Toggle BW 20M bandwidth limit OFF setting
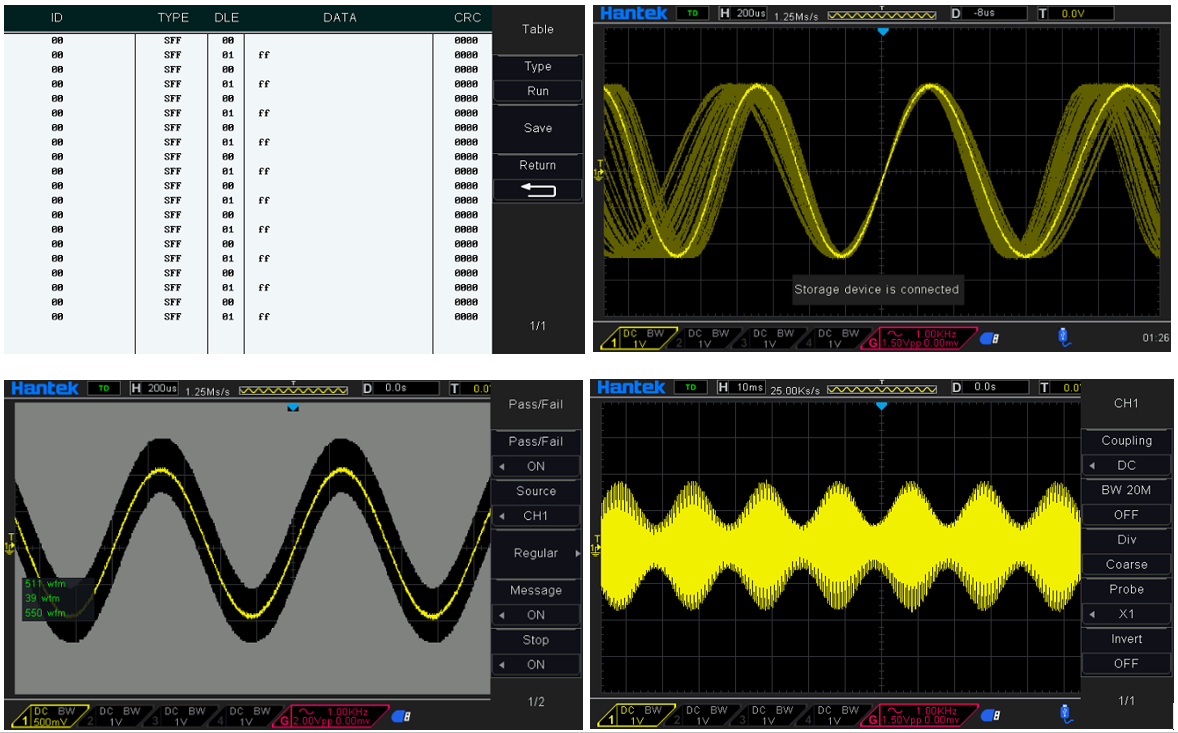 (x=1126, y=514)
